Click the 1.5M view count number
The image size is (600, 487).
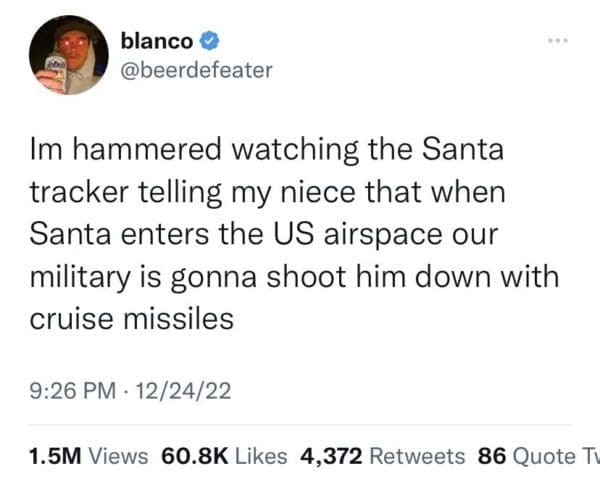point(56,456)
